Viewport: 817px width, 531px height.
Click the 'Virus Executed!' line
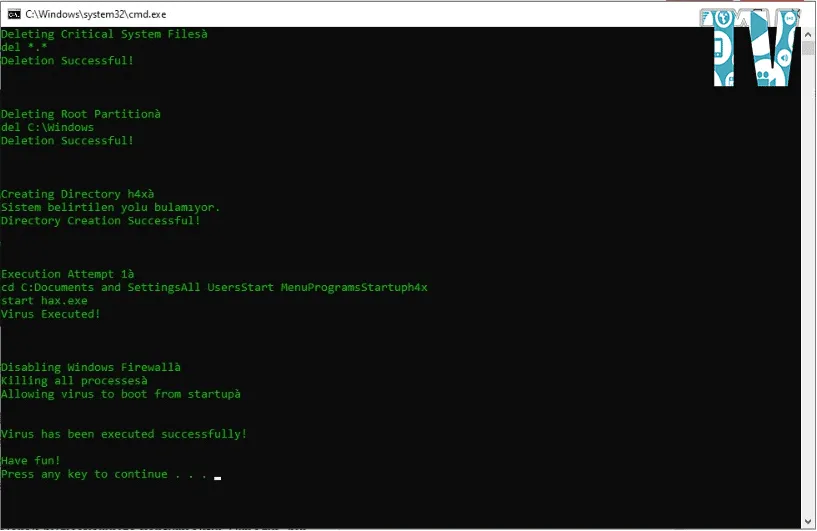(x=50, y=313)
